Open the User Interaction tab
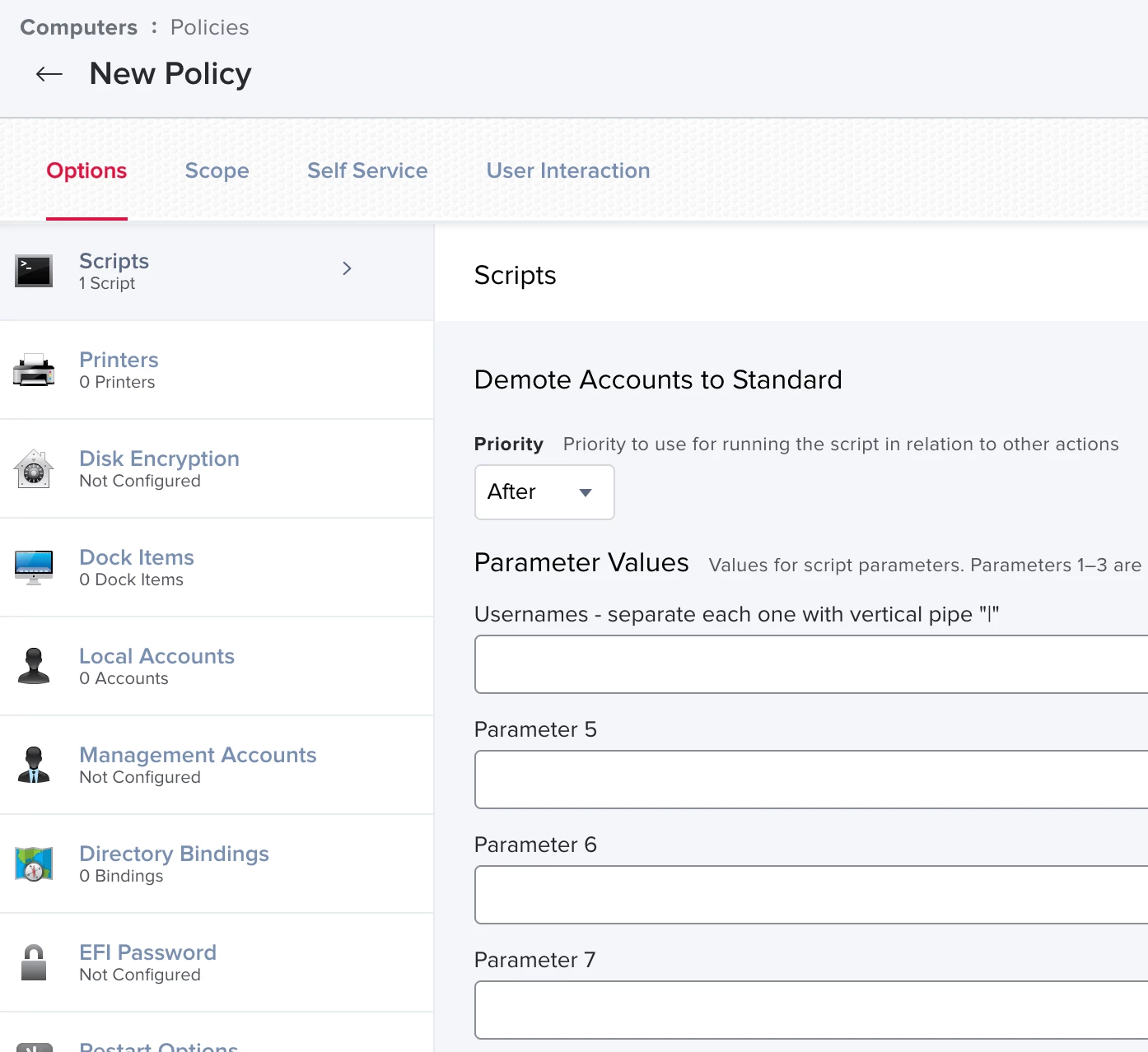Screen dimensions: 1148x1052 568,170
